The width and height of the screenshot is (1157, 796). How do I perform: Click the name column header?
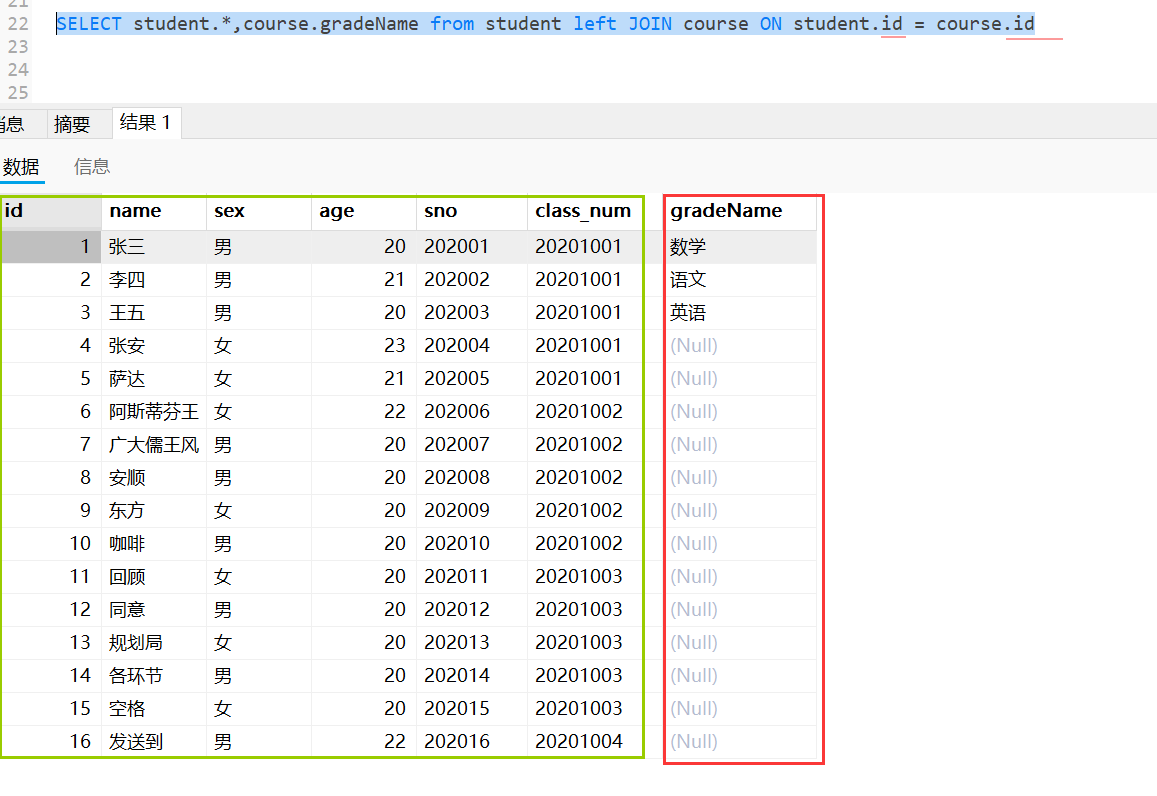coord(153,211)
